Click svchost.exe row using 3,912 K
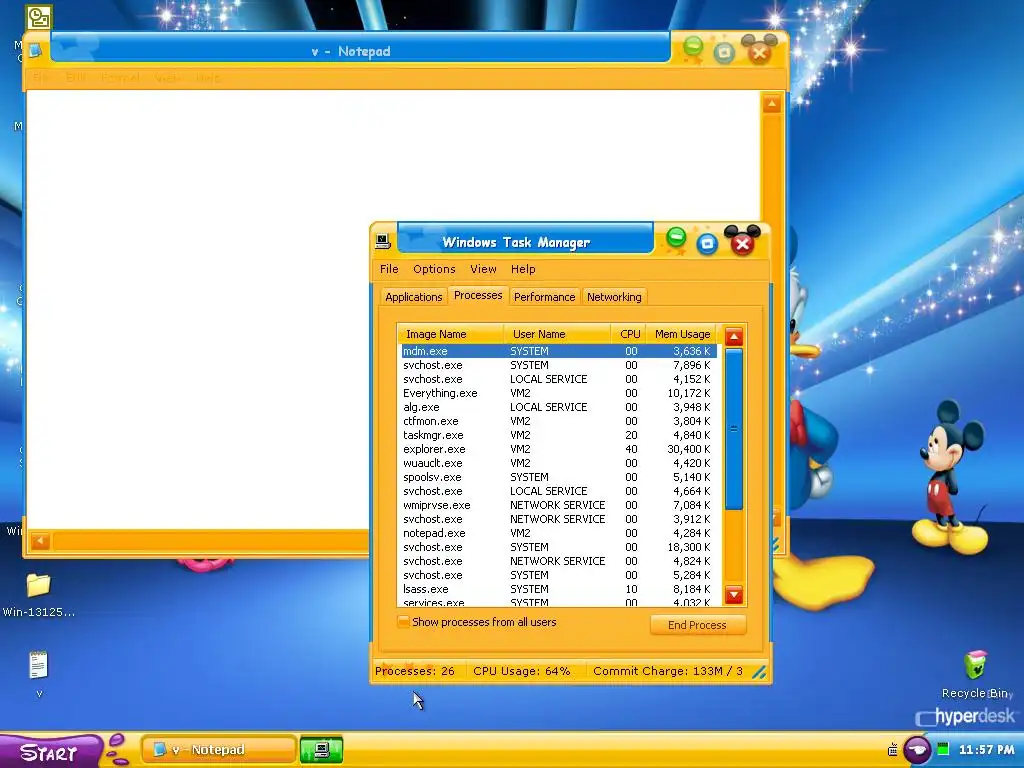Screen dimensions: 1024x768 click(x=558, y=519)
